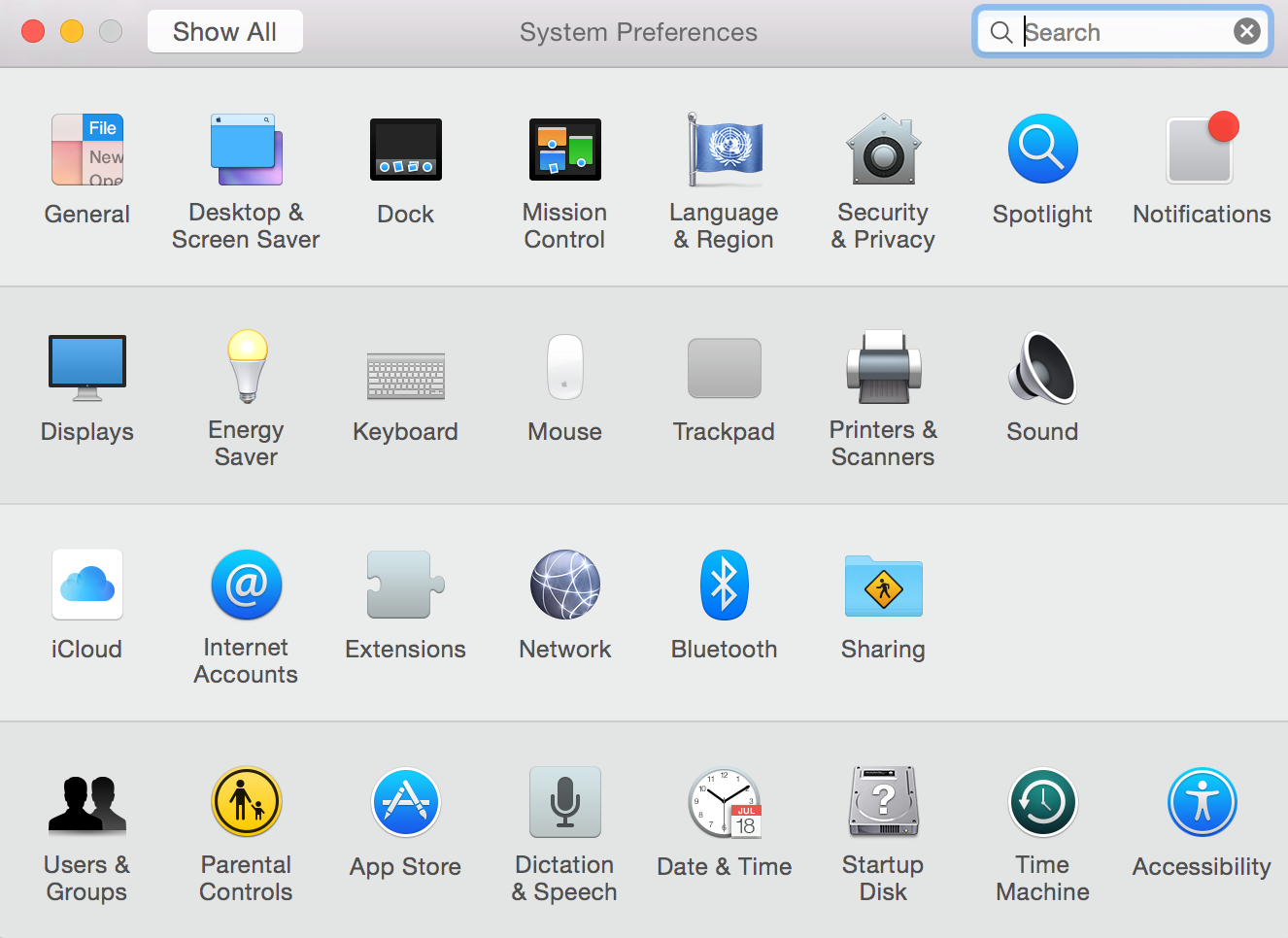The height and width of the screenshot is (938, 1288).
Task: Click the Time Machine icon
Action: point(1042,803)
